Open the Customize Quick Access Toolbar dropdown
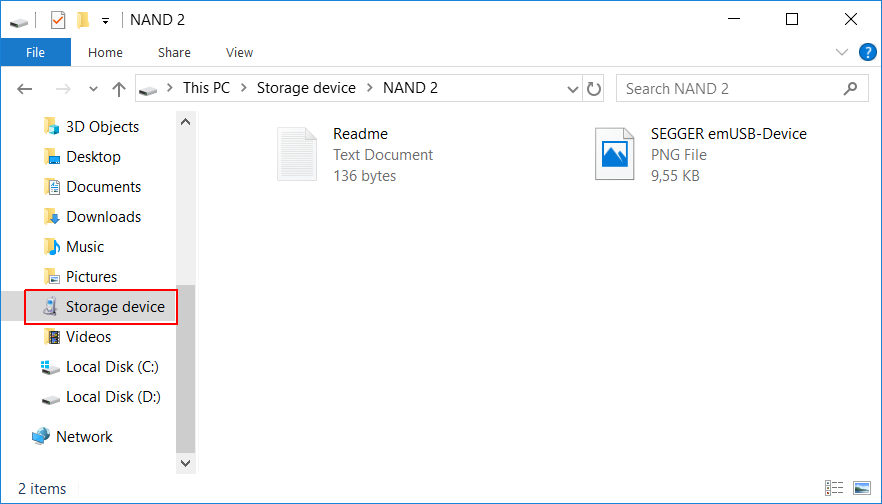882x504 pixels. pyautogui.click(x=105, y=20)
